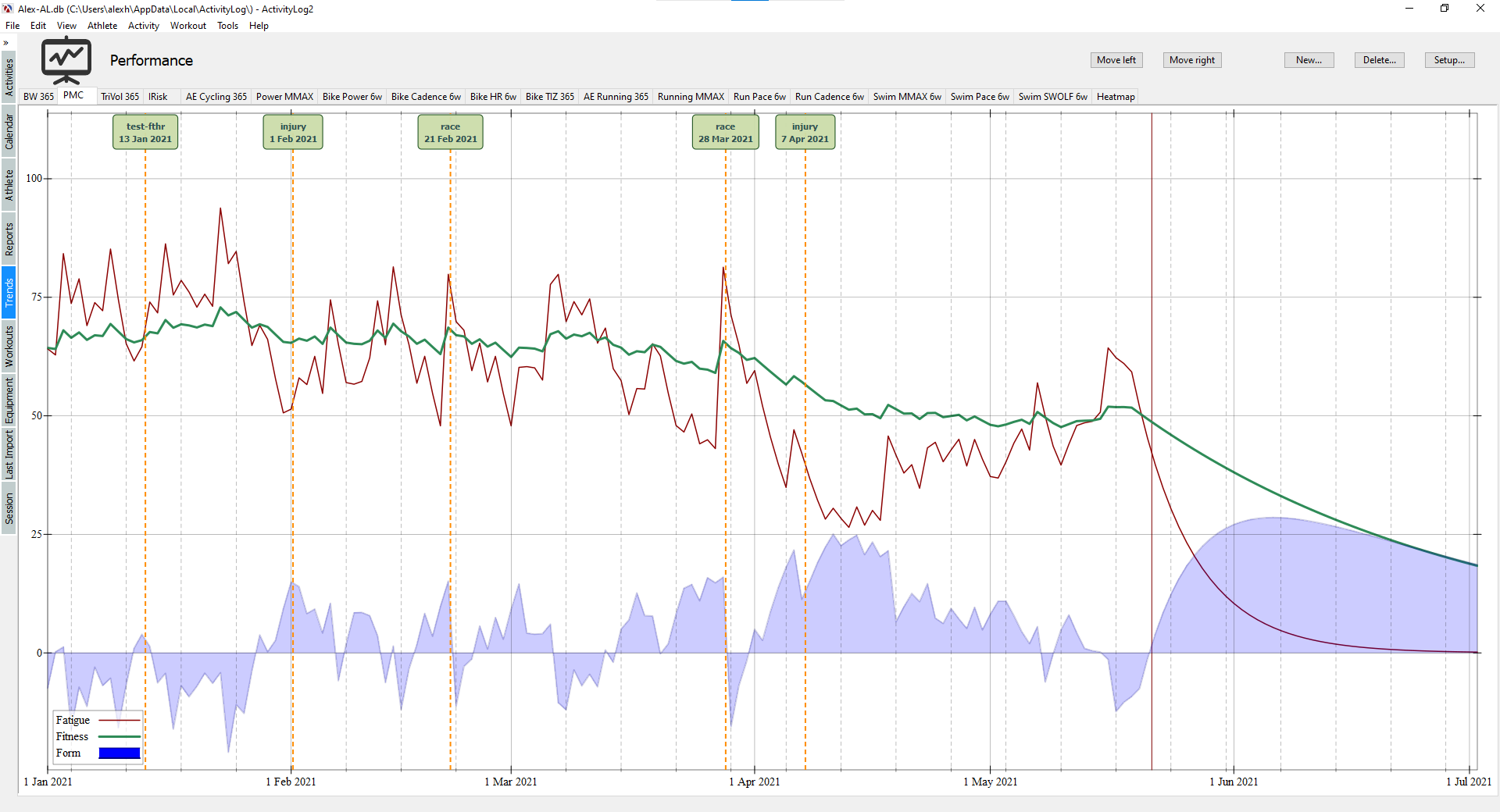
Task: Expand the sidebar using the double chevron
Action: (6, 43)
